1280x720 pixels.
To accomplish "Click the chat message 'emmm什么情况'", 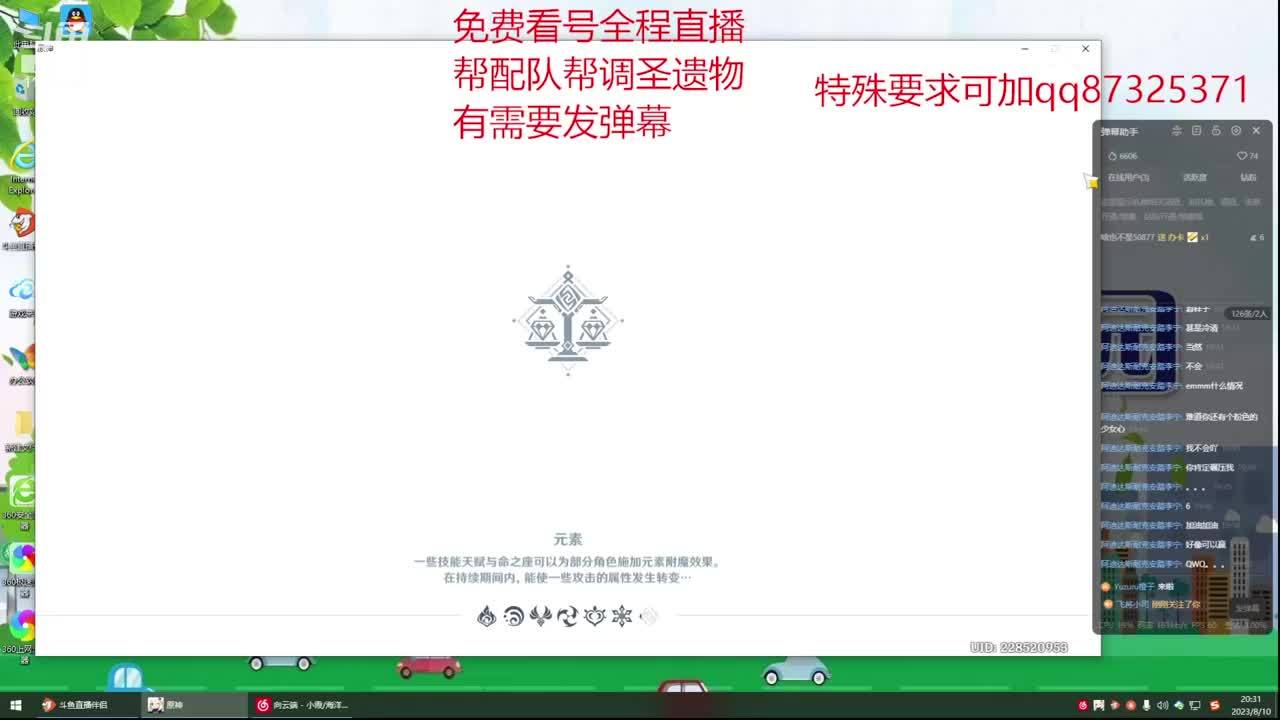I will (x=1214, y=386).
